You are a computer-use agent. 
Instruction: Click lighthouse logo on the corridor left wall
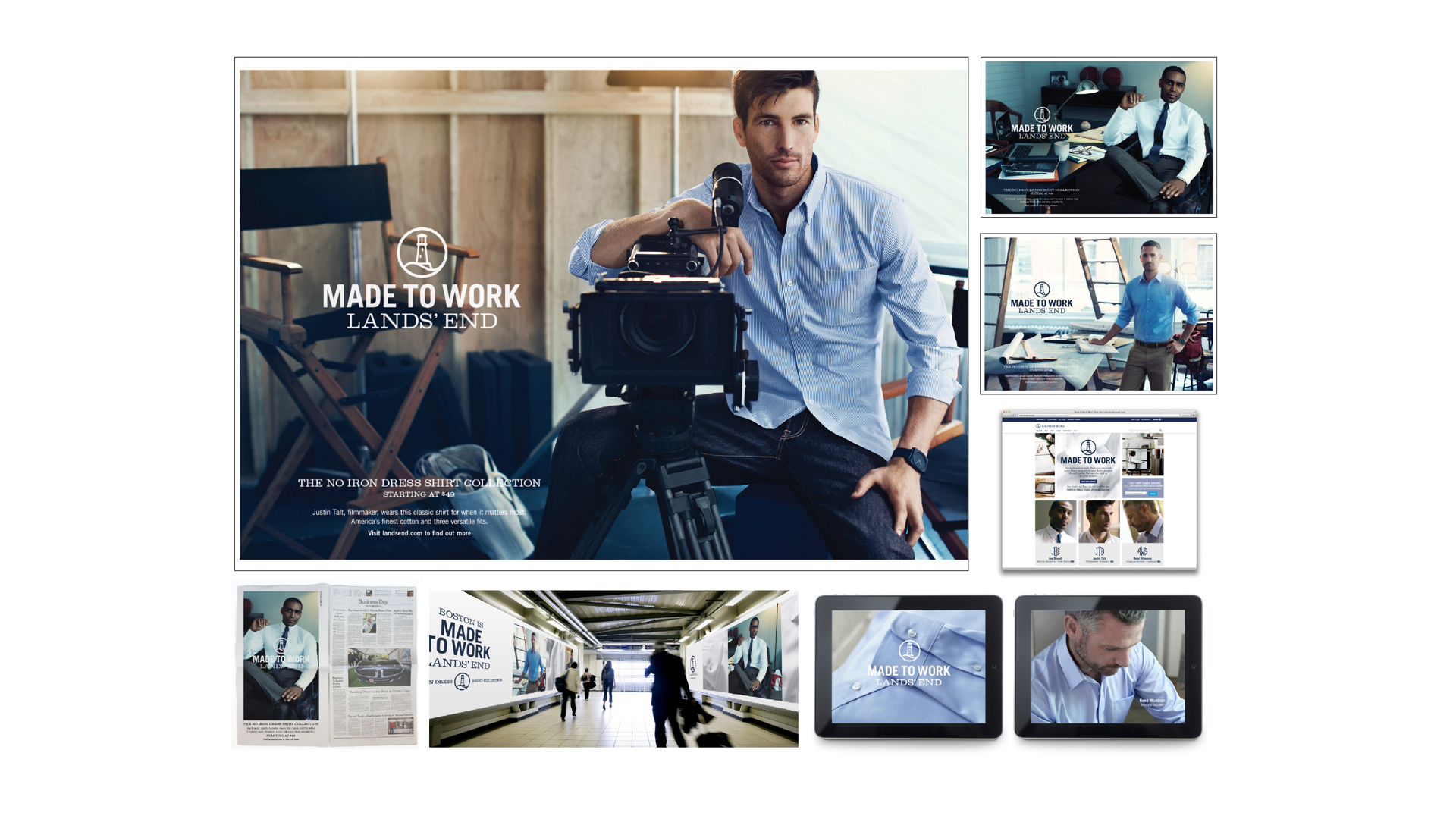pyautogui.click(x=462, y=681)
